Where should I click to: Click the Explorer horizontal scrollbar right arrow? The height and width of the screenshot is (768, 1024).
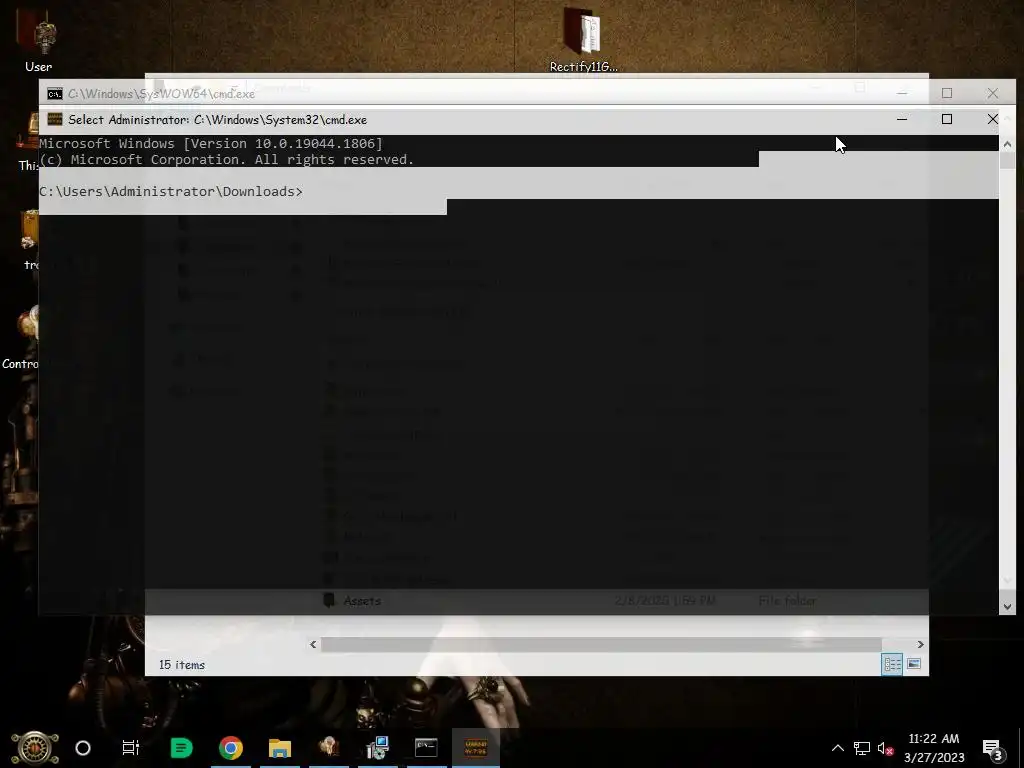920,644
